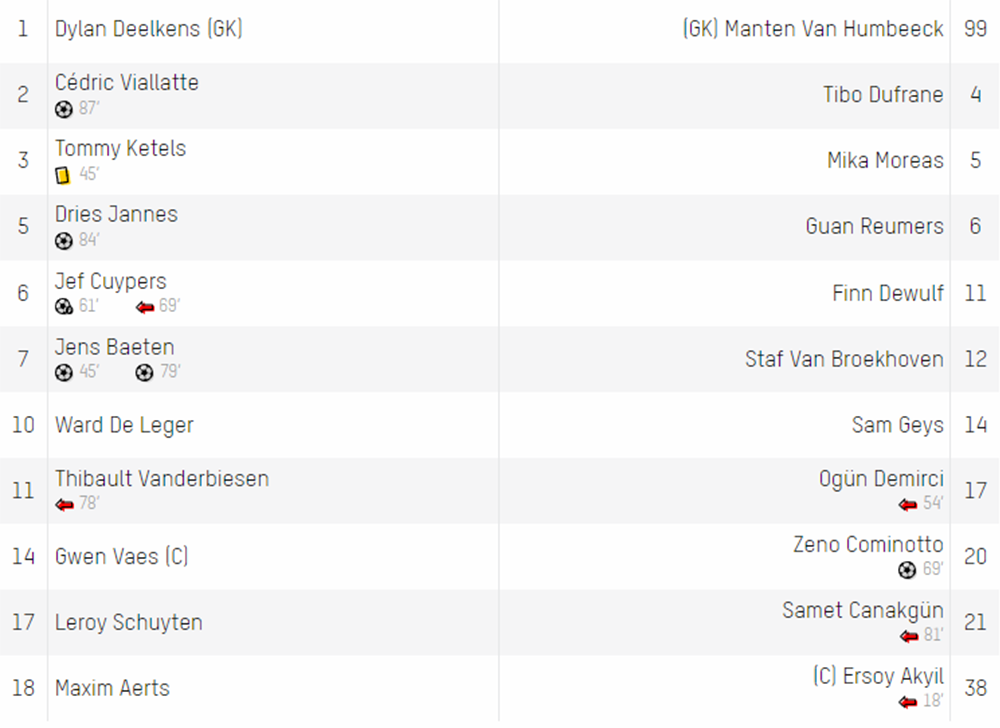Click the goal icon under Cédric Viallatte
Viewport: 1000px width, 728px height.
click(x=64, y=110)
